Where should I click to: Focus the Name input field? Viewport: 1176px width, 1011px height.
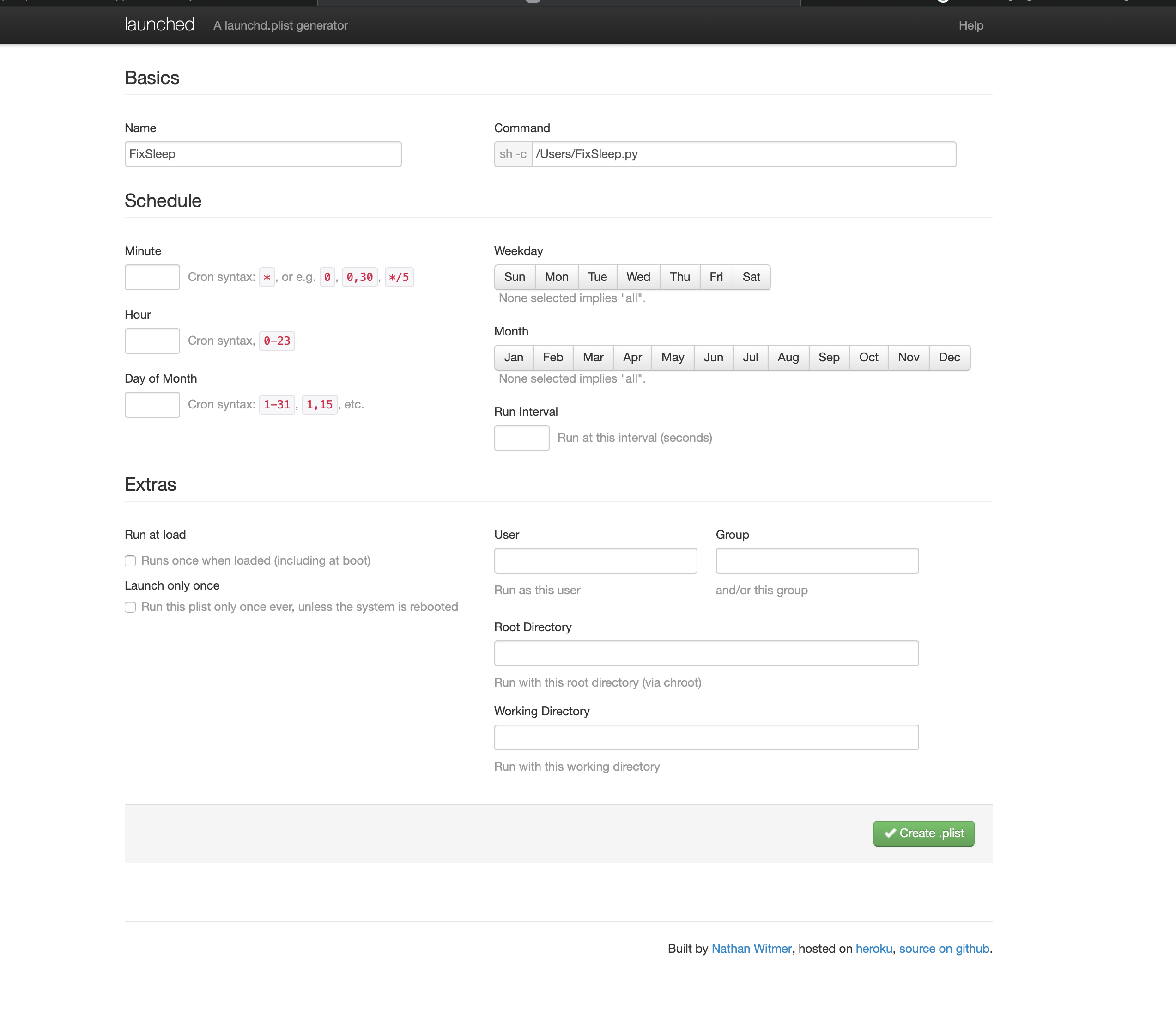[263, 154]
